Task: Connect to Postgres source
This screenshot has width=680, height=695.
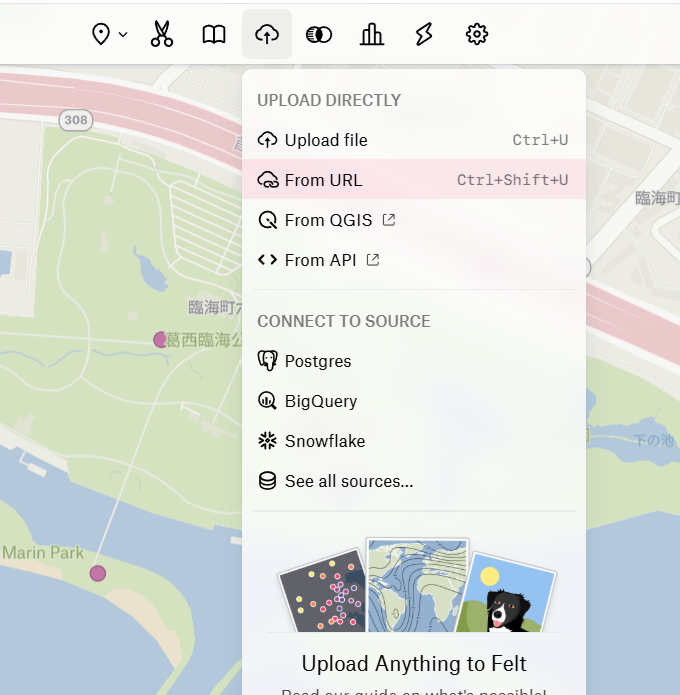Action: [414, 361]
